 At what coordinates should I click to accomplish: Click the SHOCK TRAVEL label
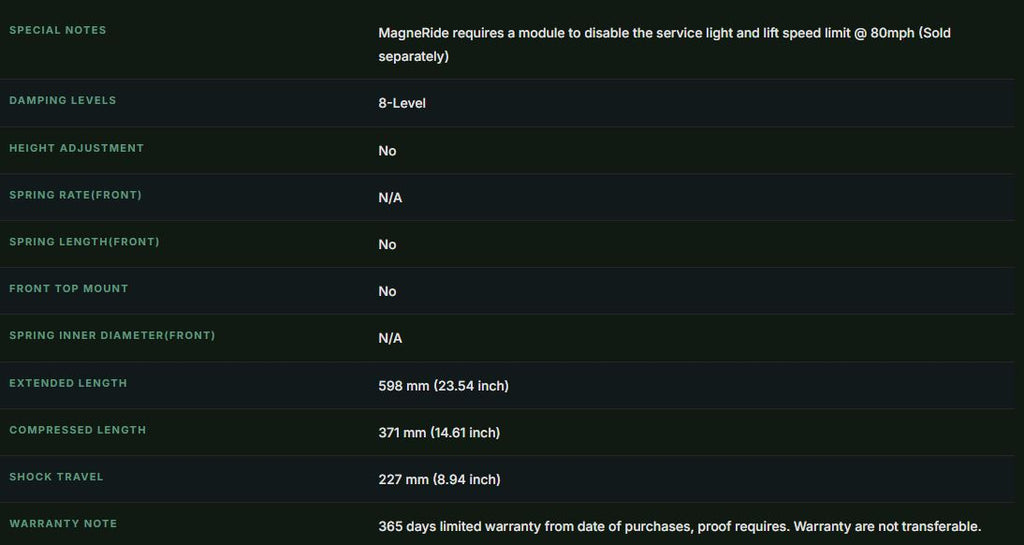tap(56, 477)
